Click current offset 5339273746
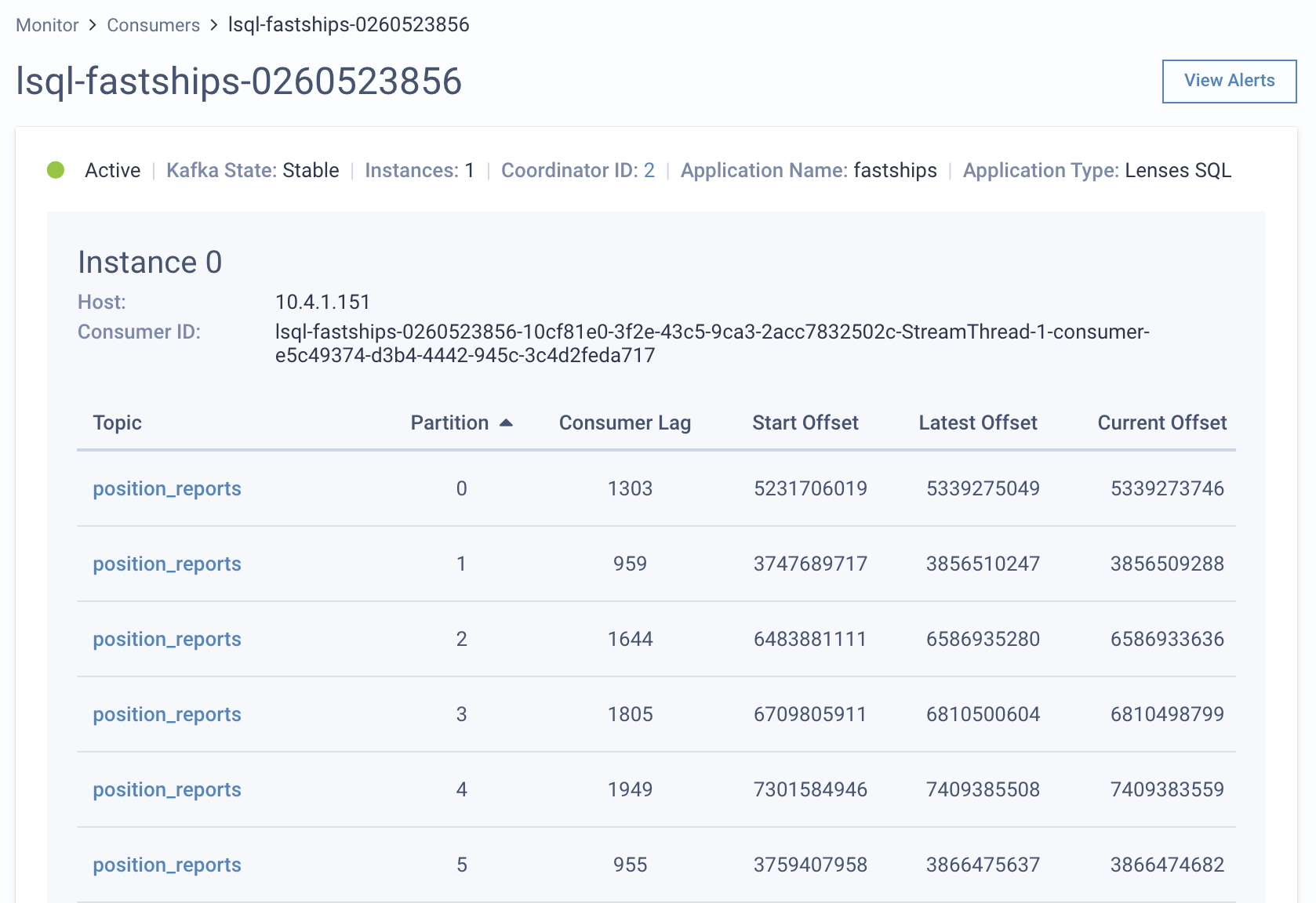 pyautogui.click(x=1167, y=488)
